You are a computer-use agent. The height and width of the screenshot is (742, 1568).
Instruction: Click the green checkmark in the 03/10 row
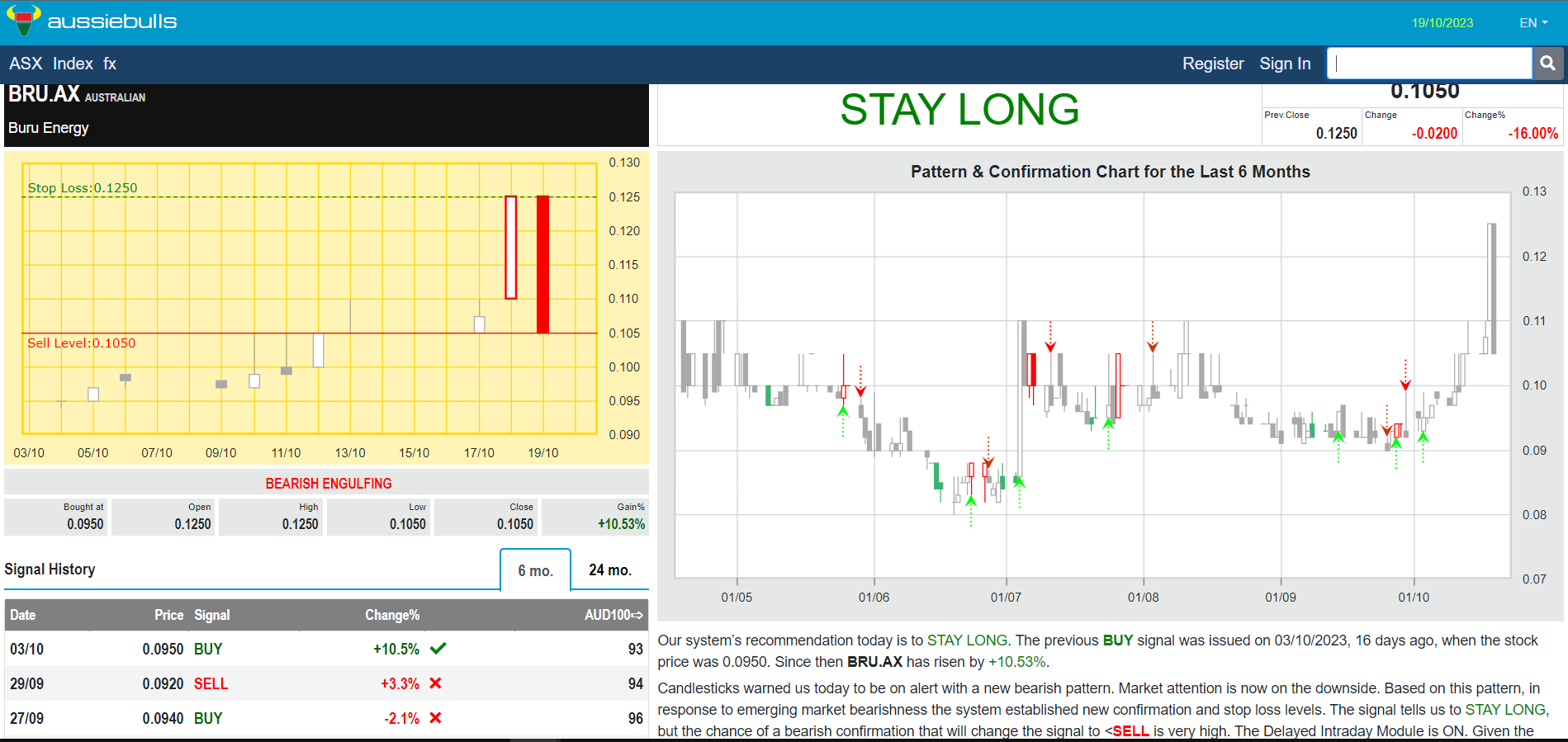438,649
